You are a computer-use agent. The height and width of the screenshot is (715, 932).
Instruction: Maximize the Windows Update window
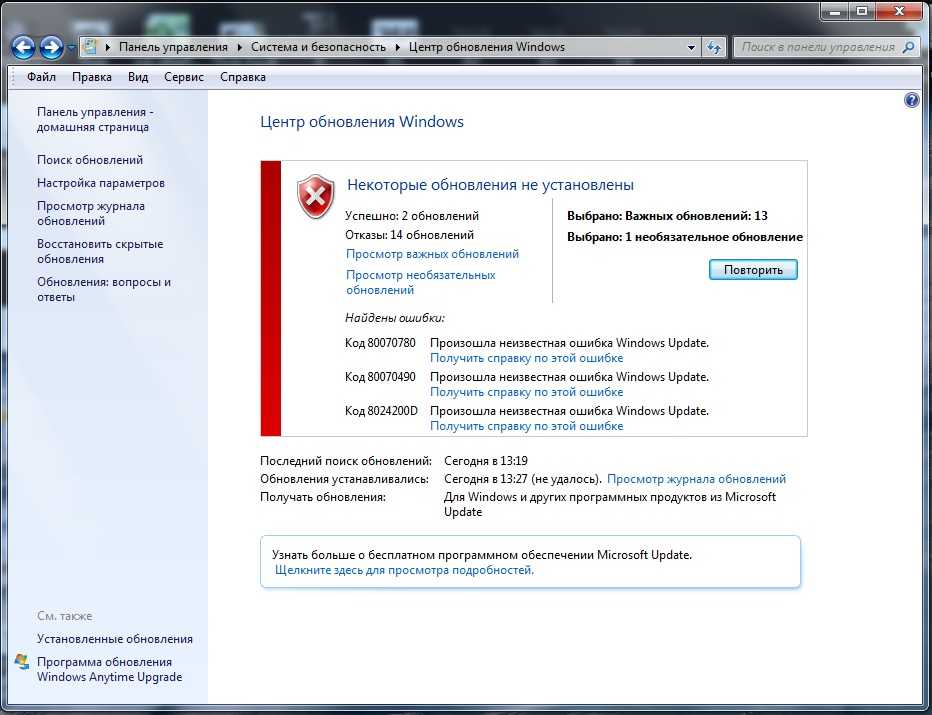[862, 11]
